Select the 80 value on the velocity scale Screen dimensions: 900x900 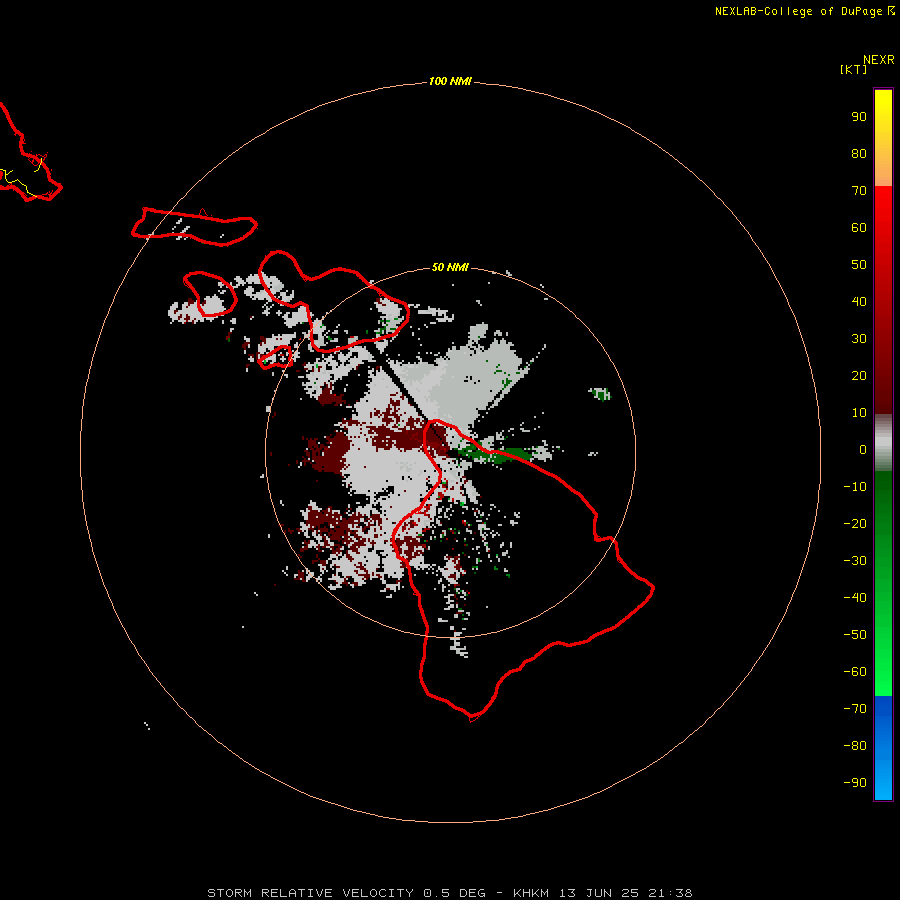click(859, 153)
